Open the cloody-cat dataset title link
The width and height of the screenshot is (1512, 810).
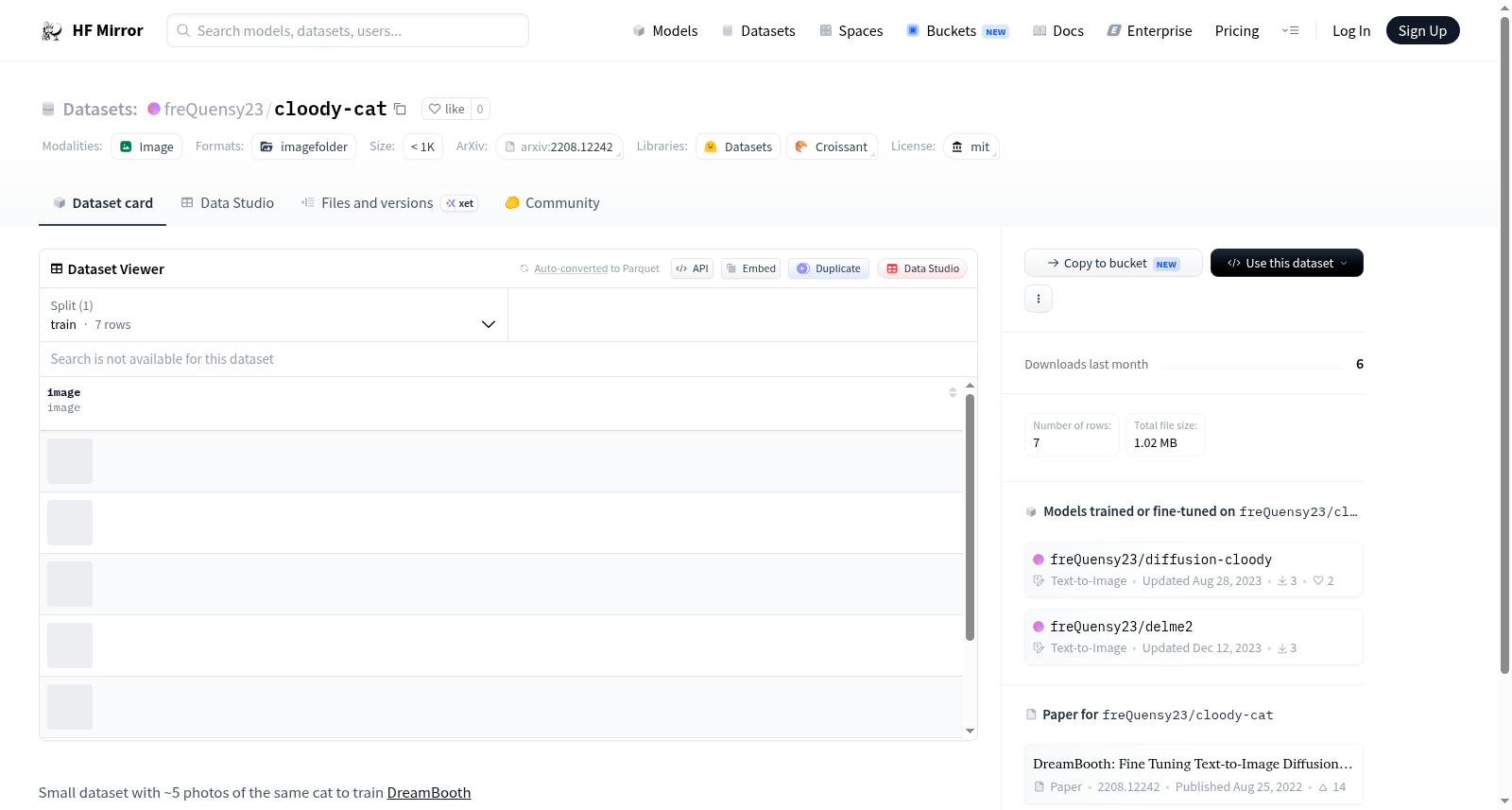(331, 109)
